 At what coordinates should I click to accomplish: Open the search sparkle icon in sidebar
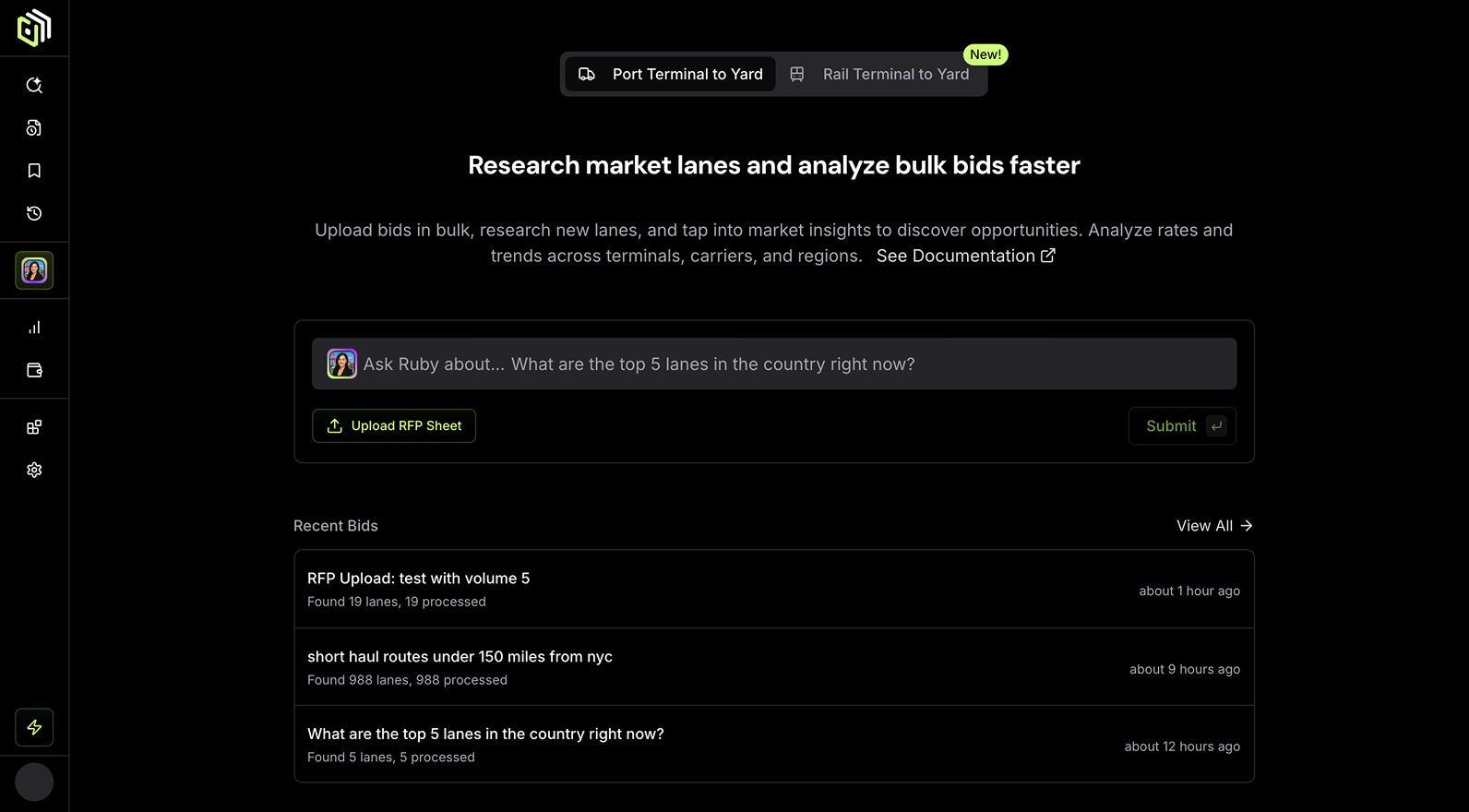[x=34, y=85]
